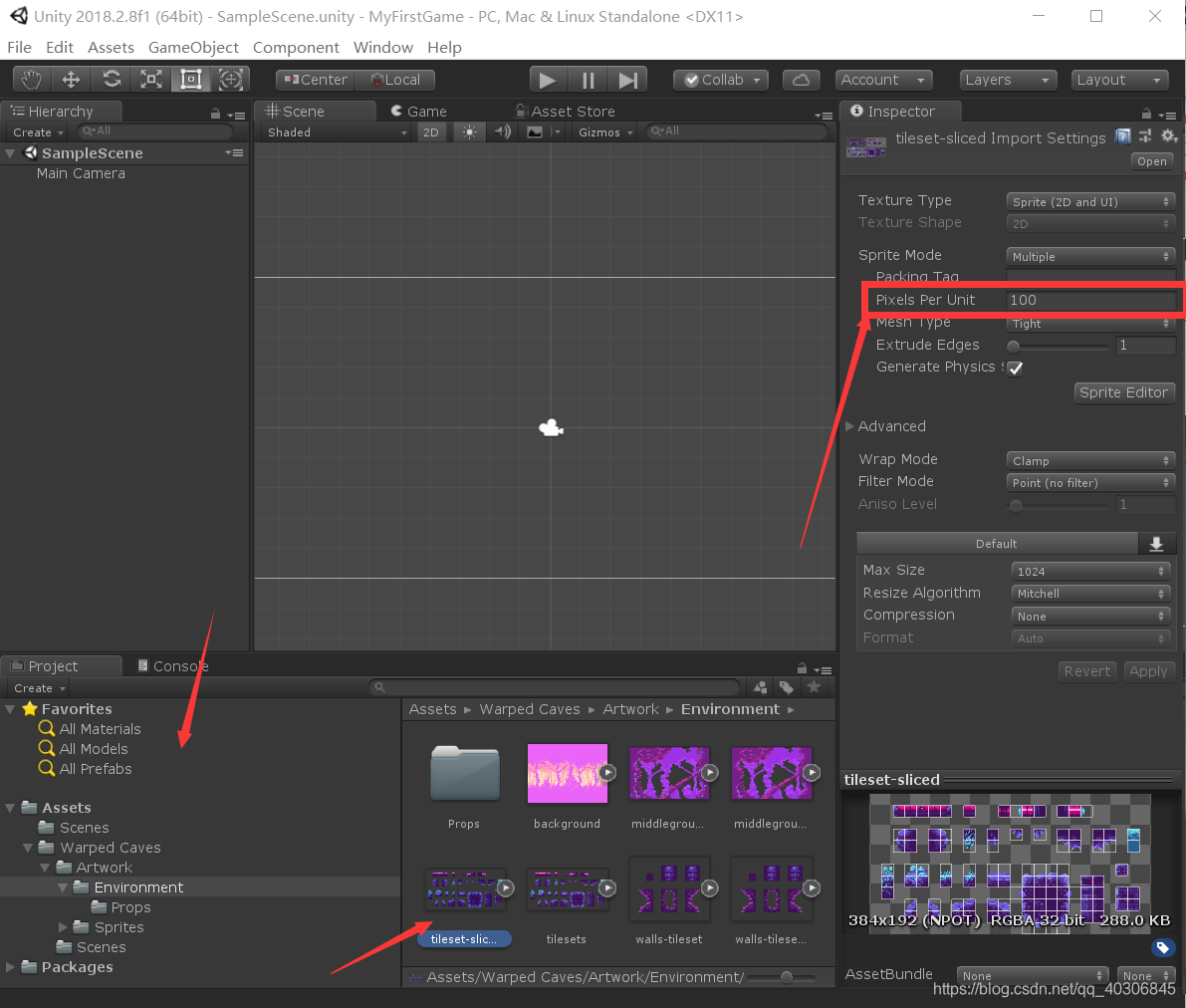Search by Type in Project panel

pyautogui.click(x=761, y=687)
